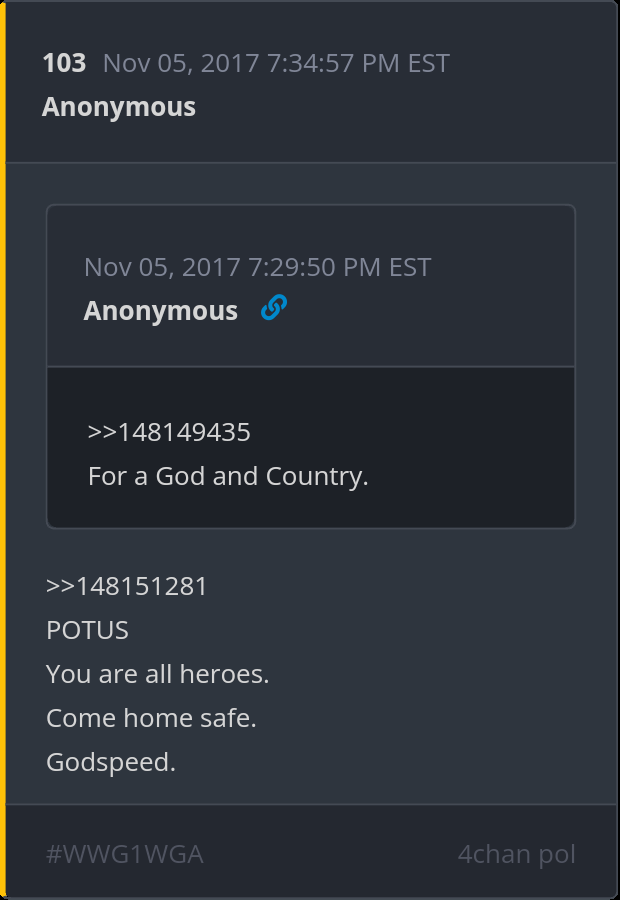Click the quoted post's dark body panel
Image resolution: width=620 pixels, height=900 pixels.
coord(311,447)
